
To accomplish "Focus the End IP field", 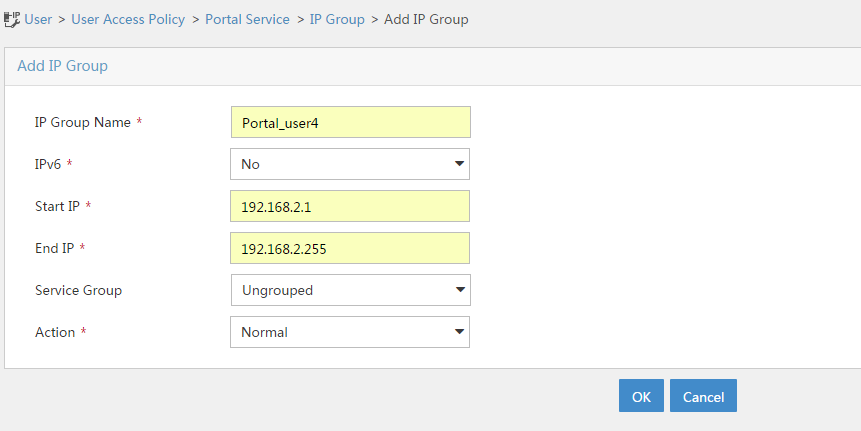I will [350, 248].
